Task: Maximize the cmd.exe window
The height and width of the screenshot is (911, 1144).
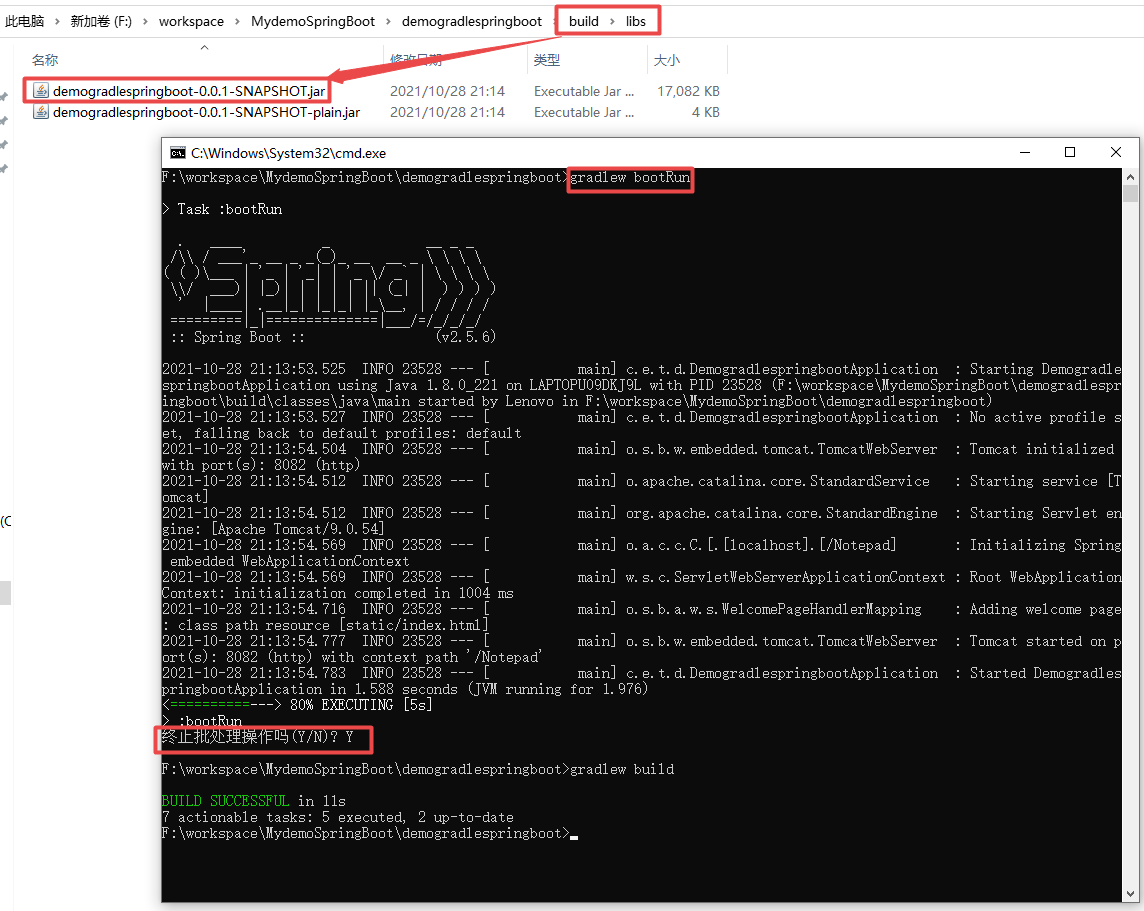Action: pos(1070,152)
